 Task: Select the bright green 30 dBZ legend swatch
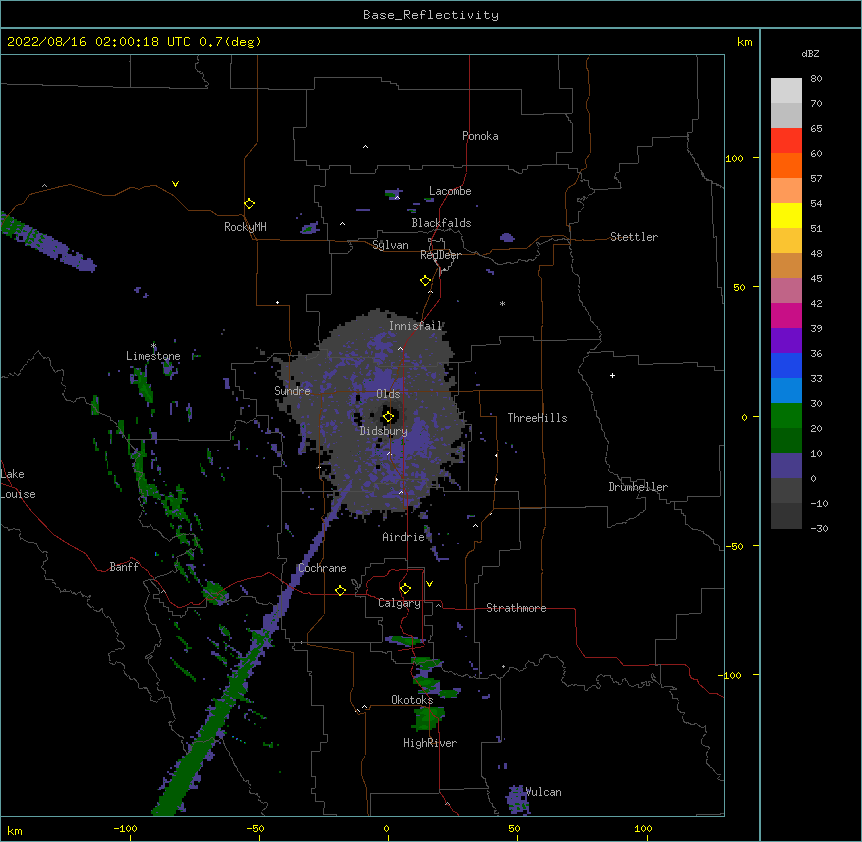tap(786, 416)
